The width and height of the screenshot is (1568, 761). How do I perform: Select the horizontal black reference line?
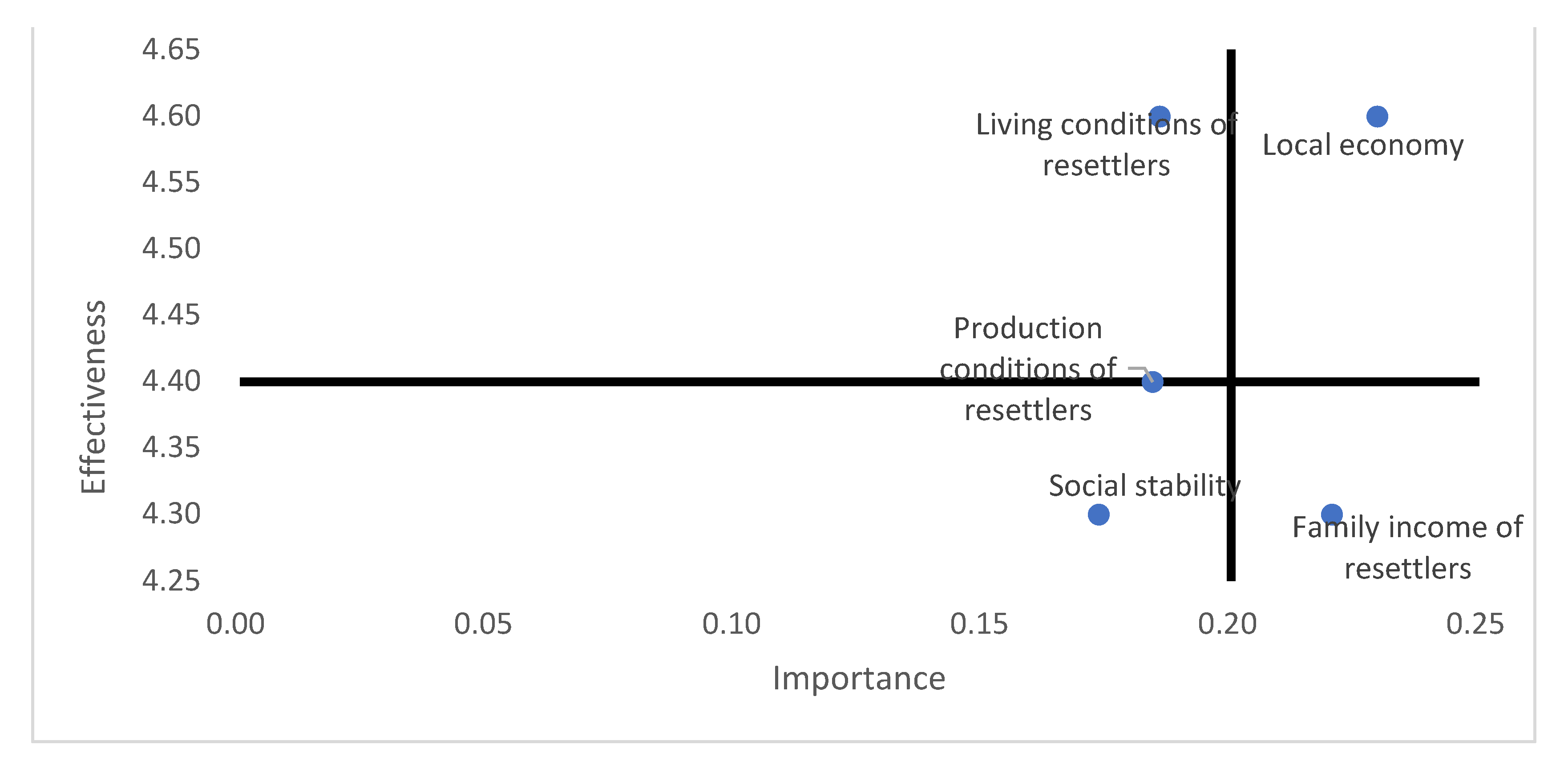point(609,382)
